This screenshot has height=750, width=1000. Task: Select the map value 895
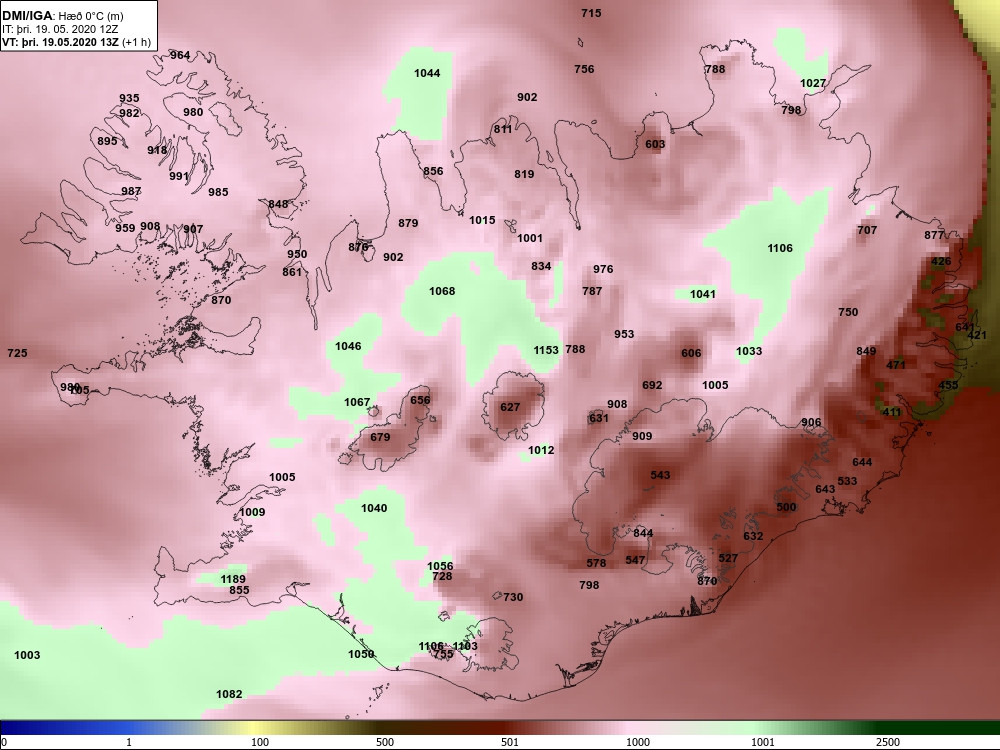coord(107,141)
